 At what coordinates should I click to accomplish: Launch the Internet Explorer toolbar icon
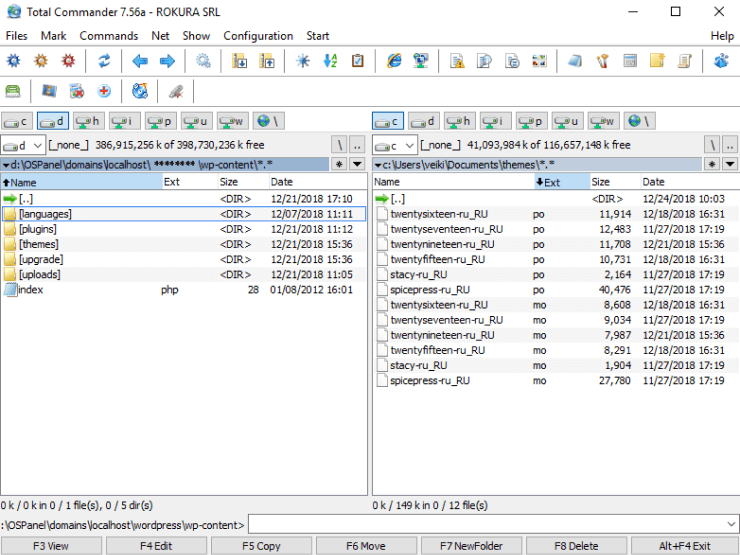click(x=394, y=61)
